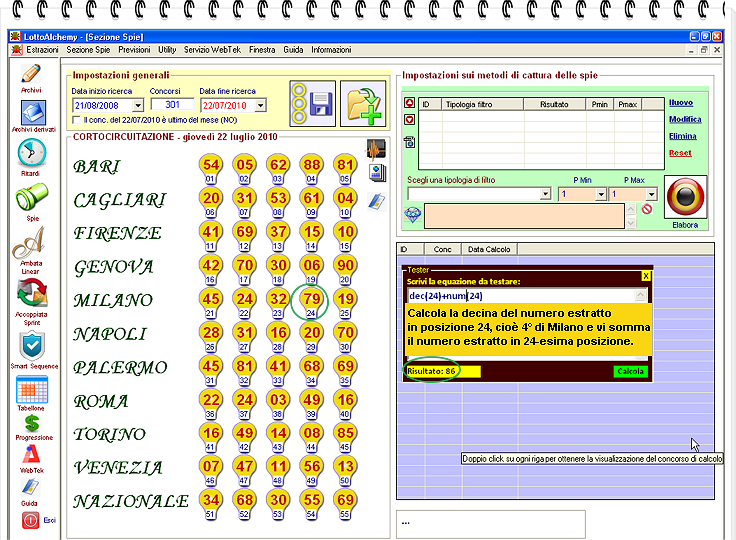Screen dimensions: 736x540
Task: Click the Tipologia filtro column header
Action: click(483, 104)
